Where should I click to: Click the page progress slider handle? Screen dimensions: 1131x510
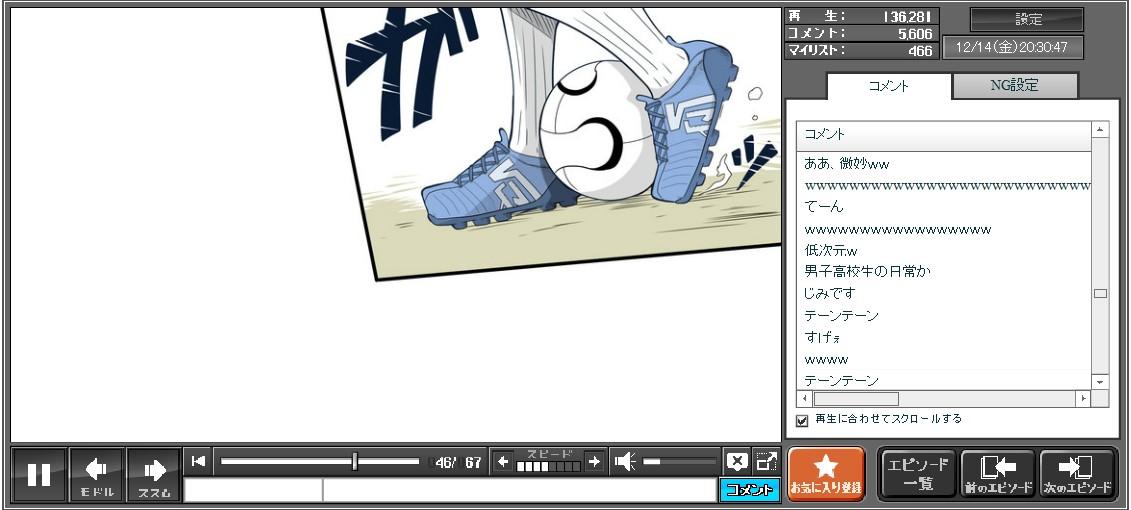coord(355,461)
